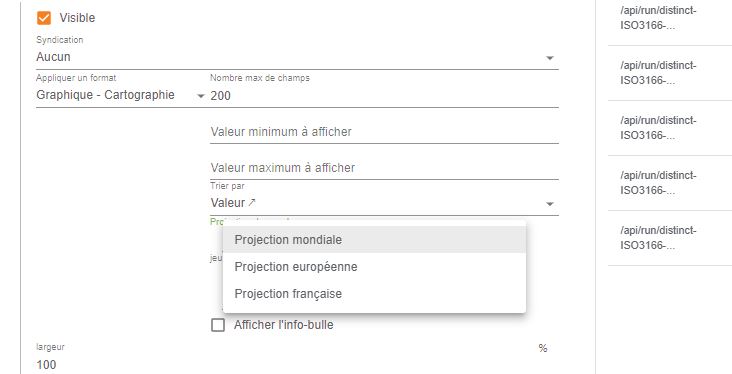732x374 pixels.
Task: Expand the Syndication dropdown arrow
Action: click(550, 58)
